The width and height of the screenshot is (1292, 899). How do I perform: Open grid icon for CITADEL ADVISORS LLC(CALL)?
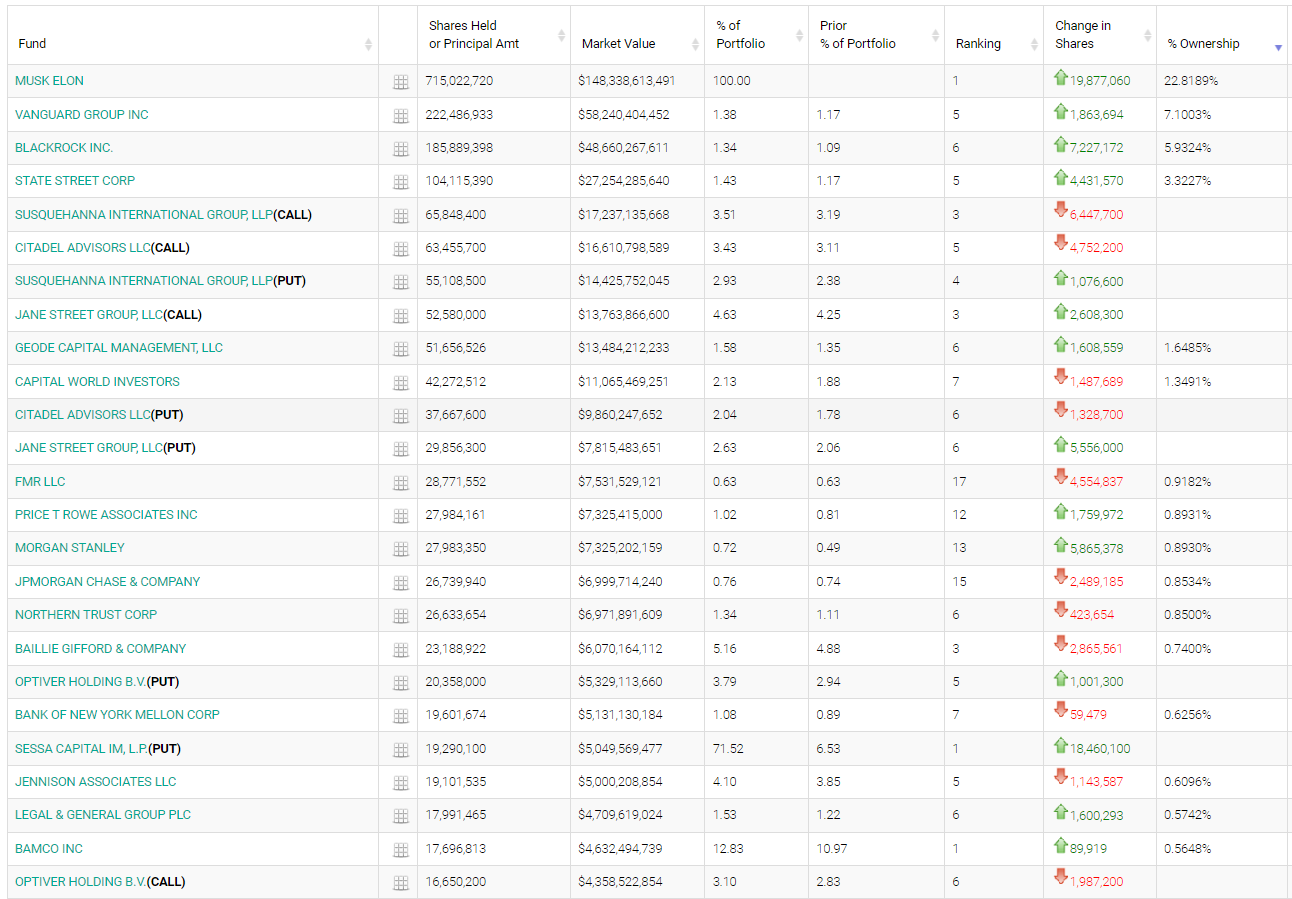401,249
